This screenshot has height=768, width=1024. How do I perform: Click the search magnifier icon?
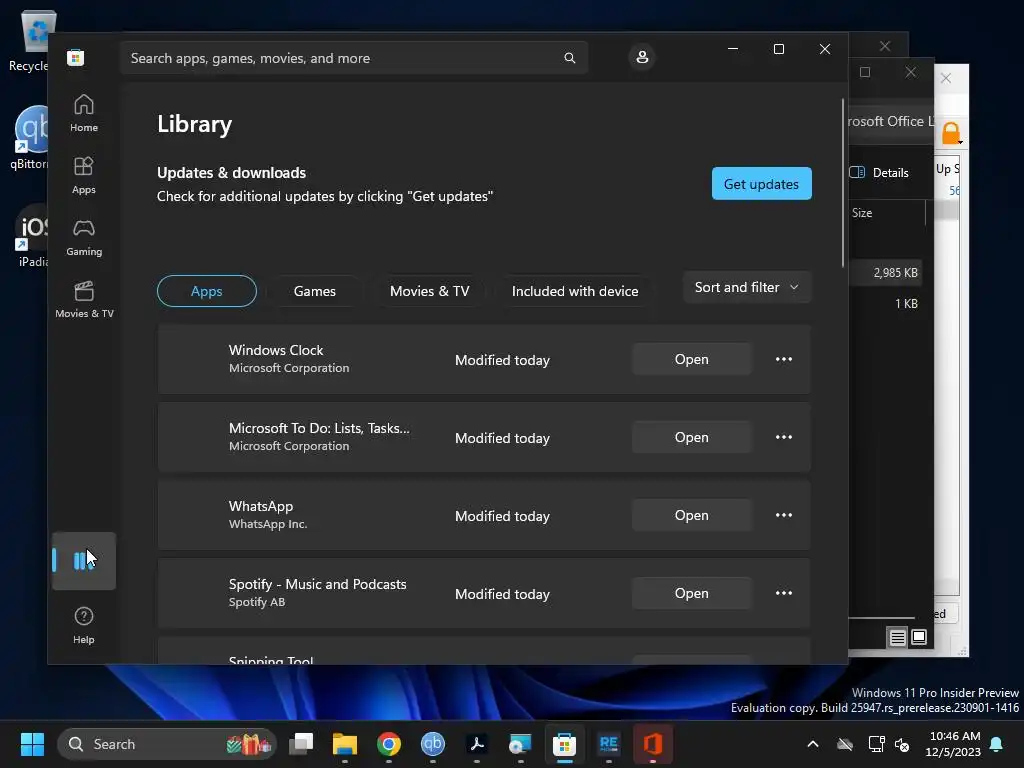click(569, 58)
